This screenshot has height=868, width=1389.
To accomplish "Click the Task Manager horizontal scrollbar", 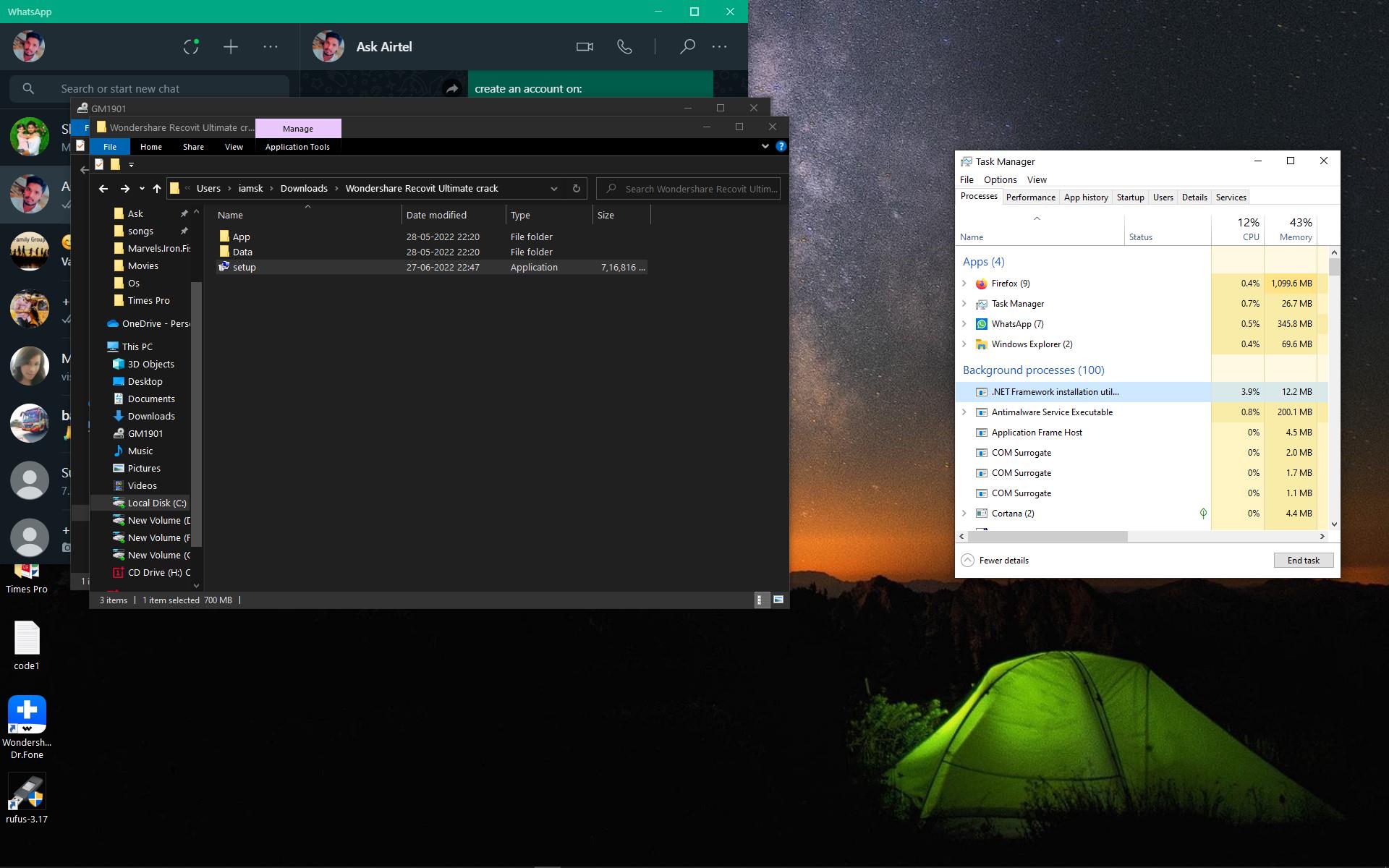I will [1048, 537].
